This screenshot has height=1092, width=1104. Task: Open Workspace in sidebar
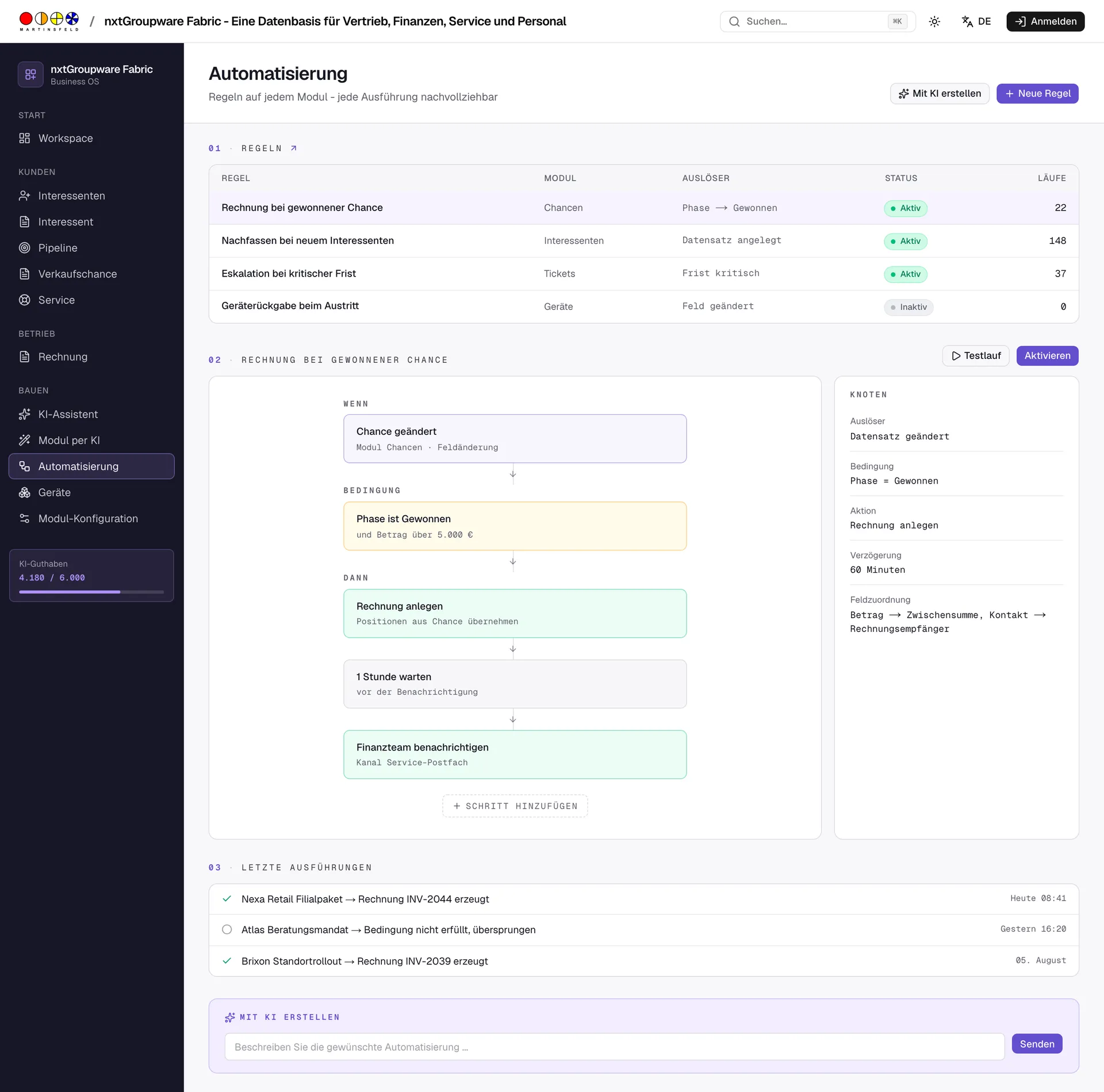pos(92,139)
